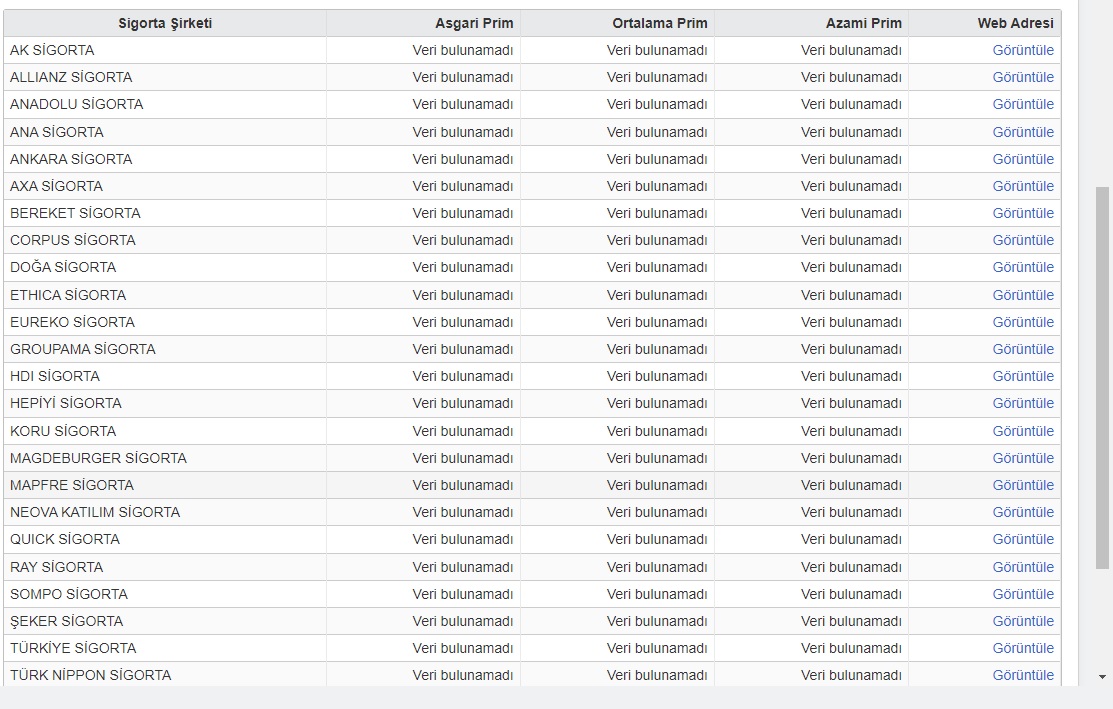
Task: Select the AK SİGORTA company name
Action: click(x=52, y=50)
